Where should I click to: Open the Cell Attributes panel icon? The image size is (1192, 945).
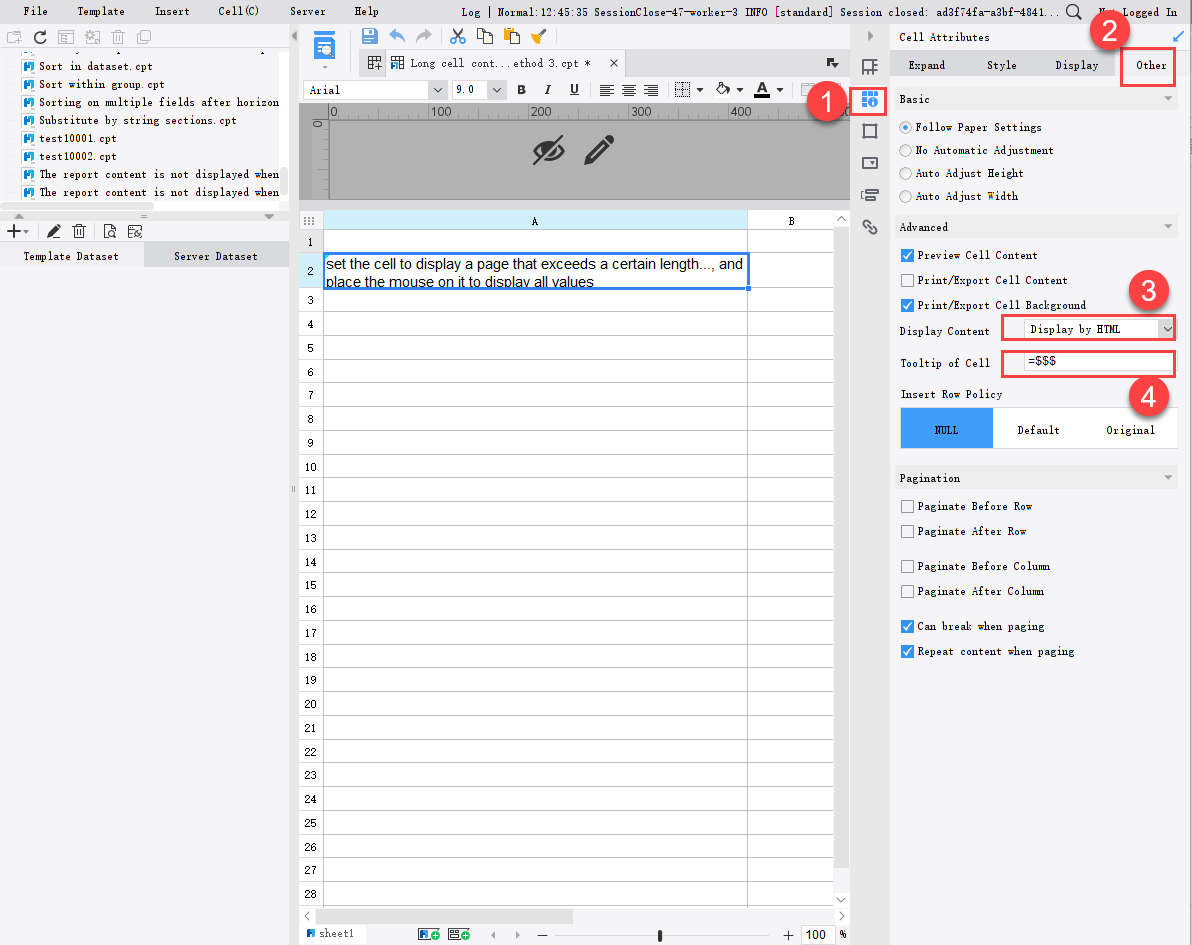click(x=870, y=100)
